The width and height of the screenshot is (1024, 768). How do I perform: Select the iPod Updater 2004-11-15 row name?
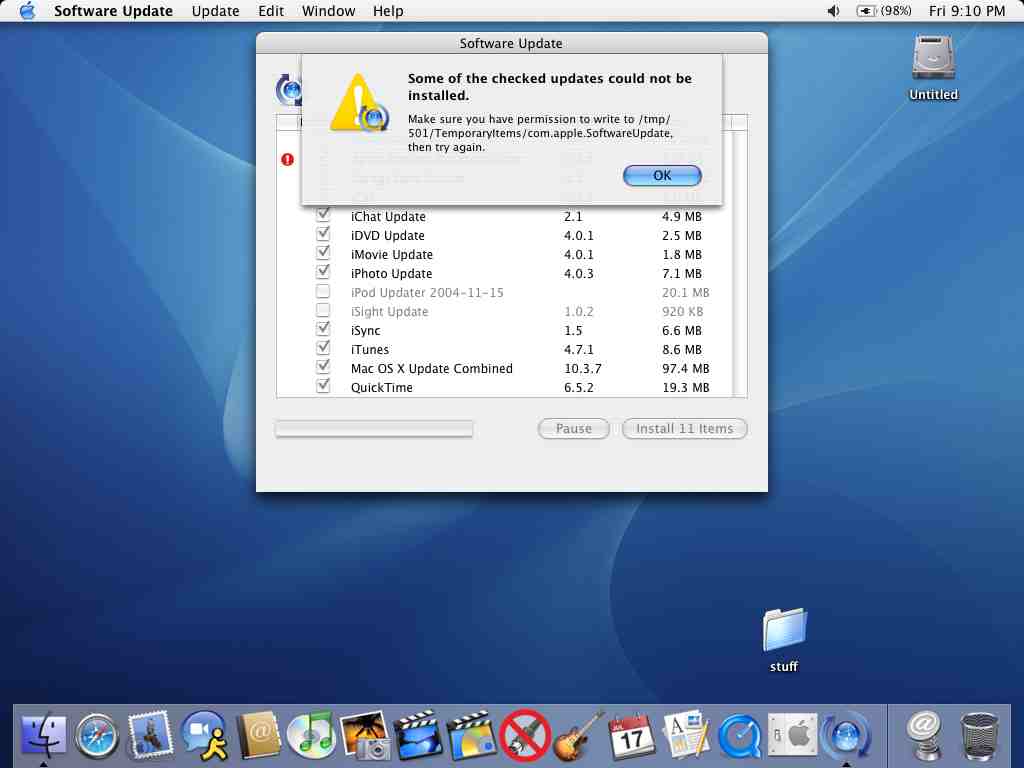tap(427, 293)
